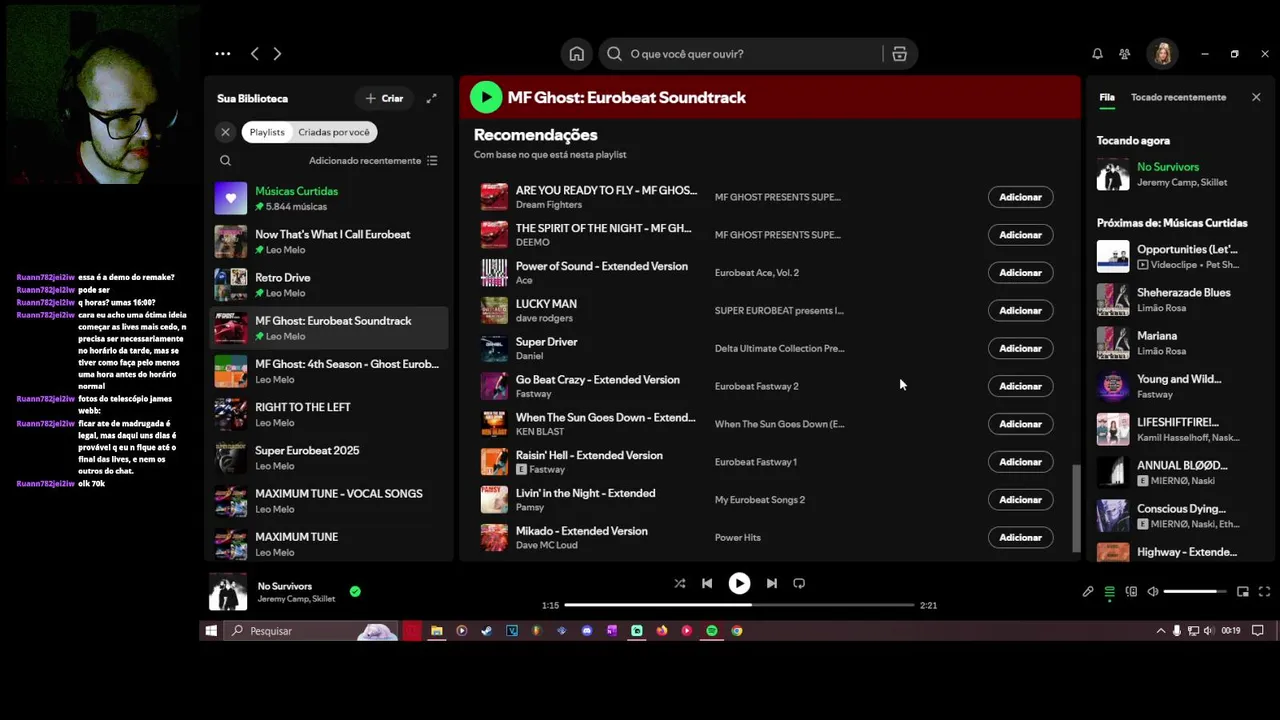
Task: Select 'Young and Wild...' in the queue
Action: tap(1179, 386)
